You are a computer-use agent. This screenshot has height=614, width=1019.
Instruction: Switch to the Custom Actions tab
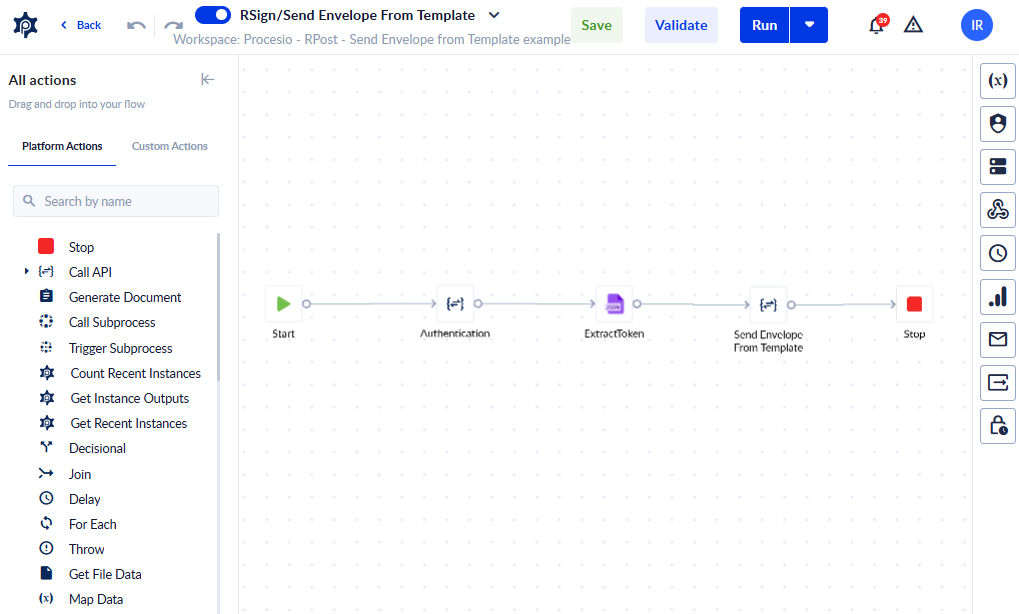coord(170,146)
